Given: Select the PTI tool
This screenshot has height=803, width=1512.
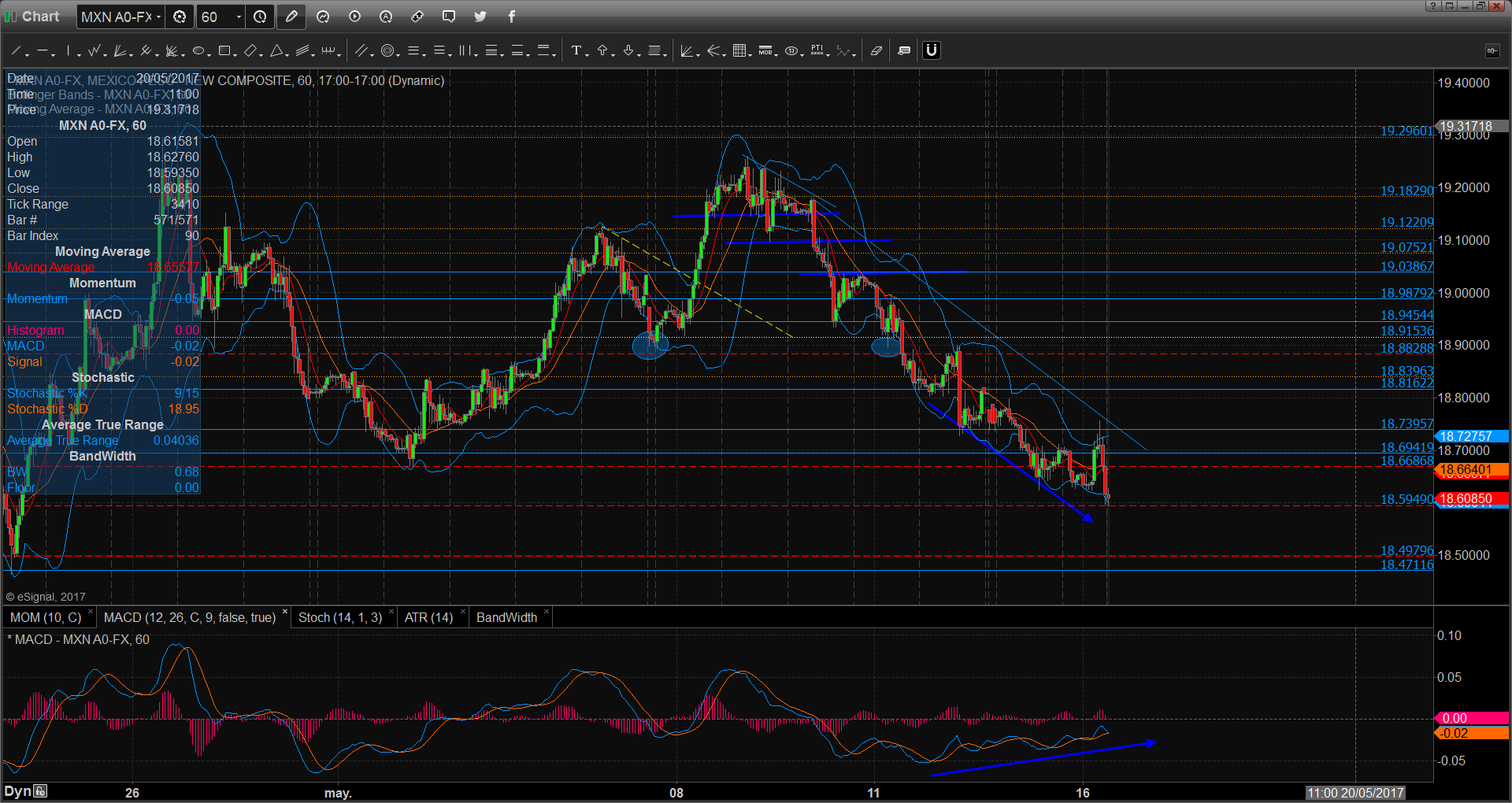Looking at the screenshot, I should pos(817,51).
